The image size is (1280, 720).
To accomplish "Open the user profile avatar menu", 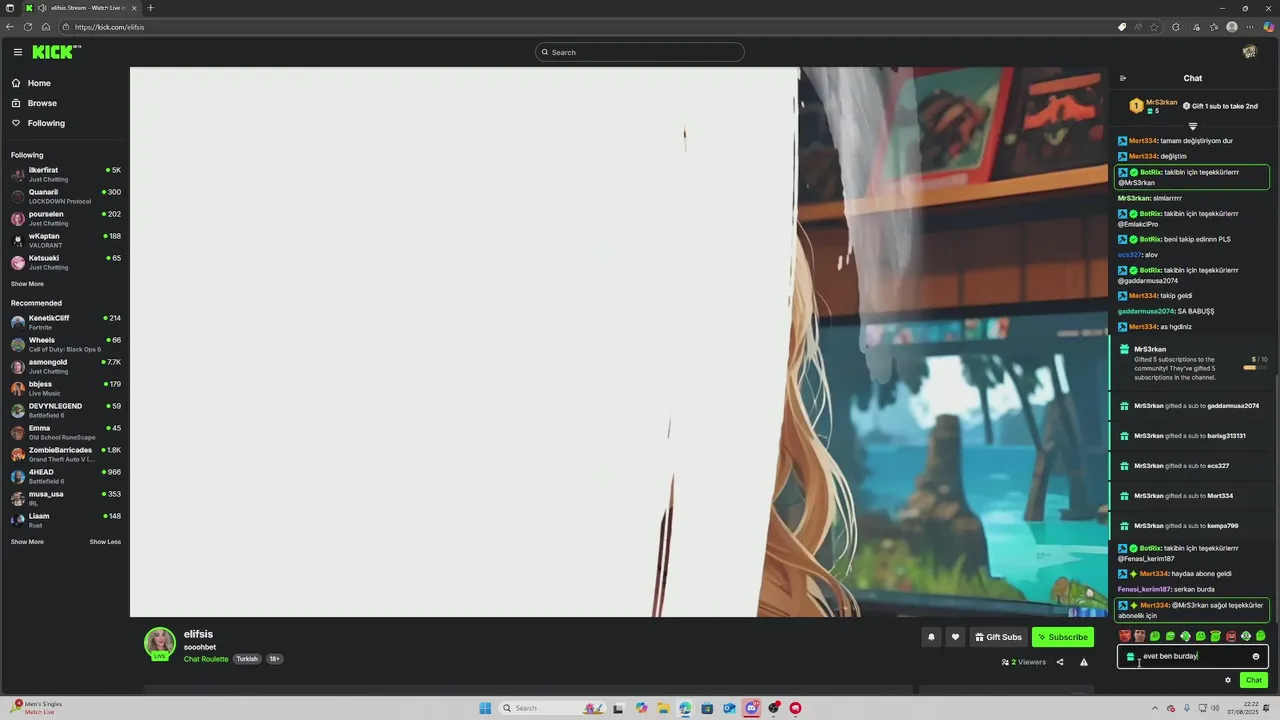I will 1249,52.
